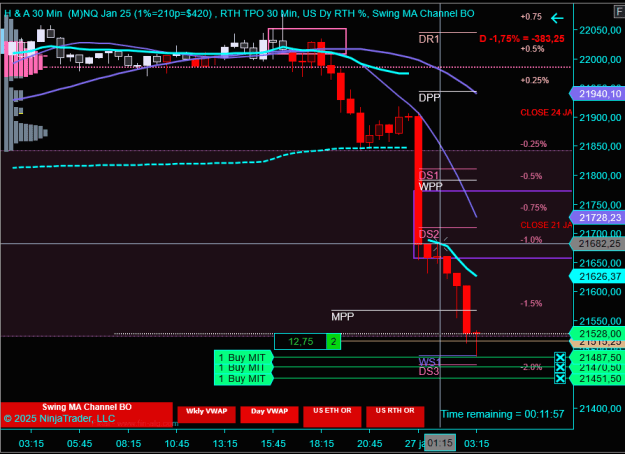The image size is (625, 454).
Task: Click the WPP weekly pivot label
Action: 430,186
